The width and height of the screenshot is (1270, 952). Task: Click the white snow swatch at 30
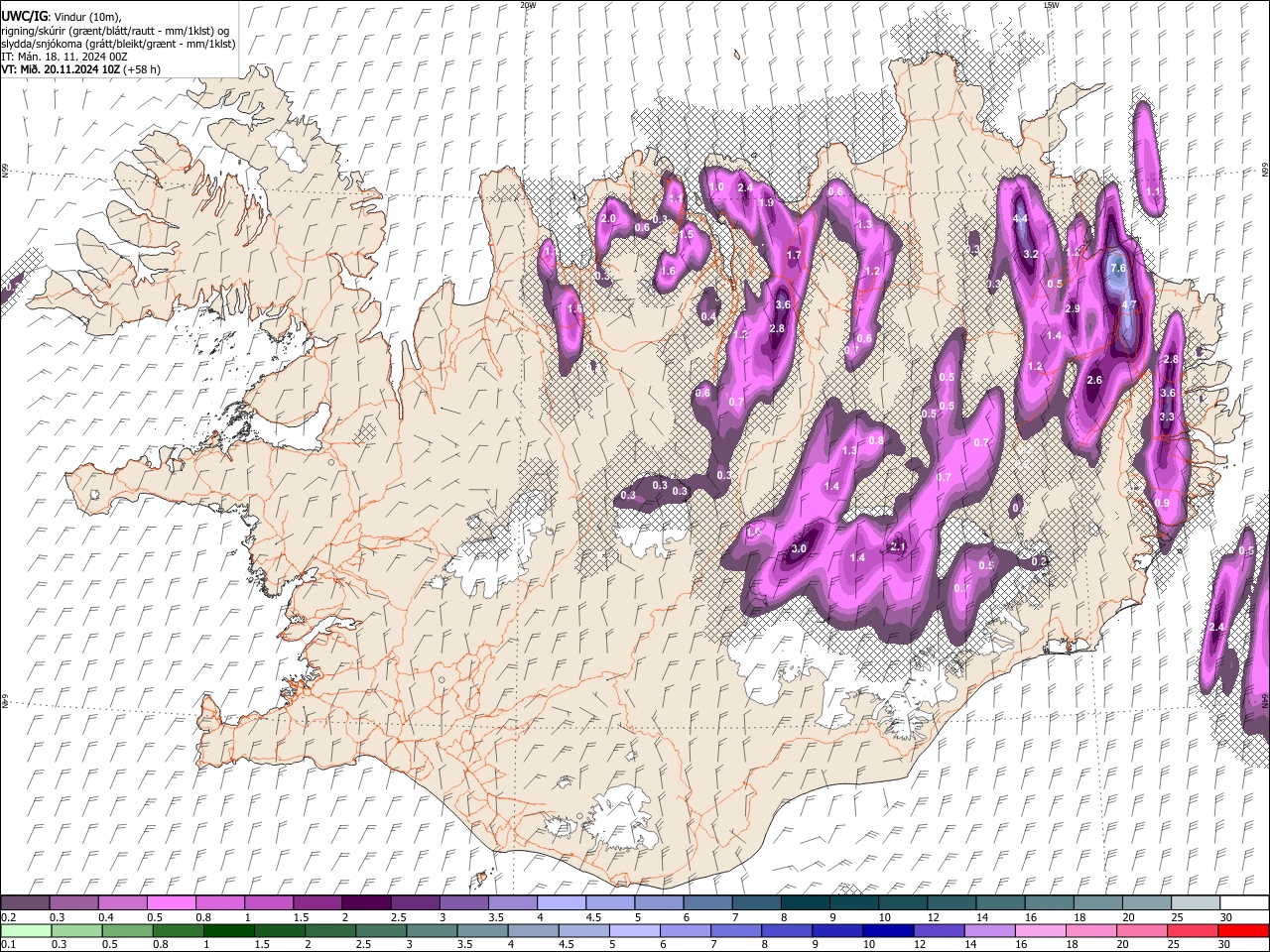click(x=1243, y=903)
